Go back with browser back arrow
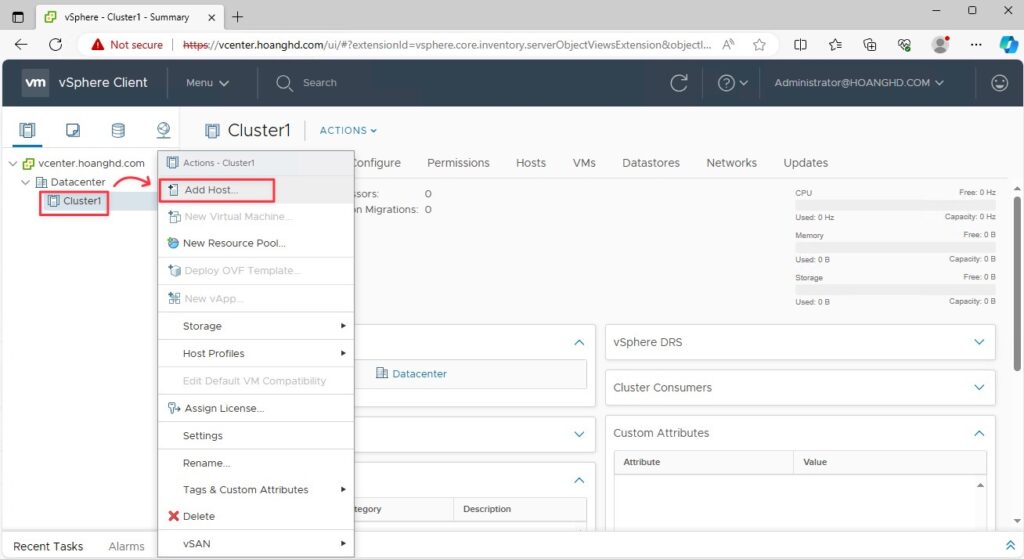The width and height of the screenshot is (1024, 559). click(x=21, y=44)
